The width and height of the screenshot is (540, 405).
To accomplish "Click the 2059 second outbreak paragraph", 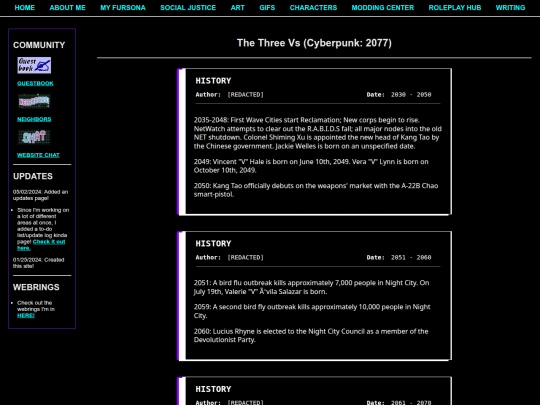I will click(312, 311).
